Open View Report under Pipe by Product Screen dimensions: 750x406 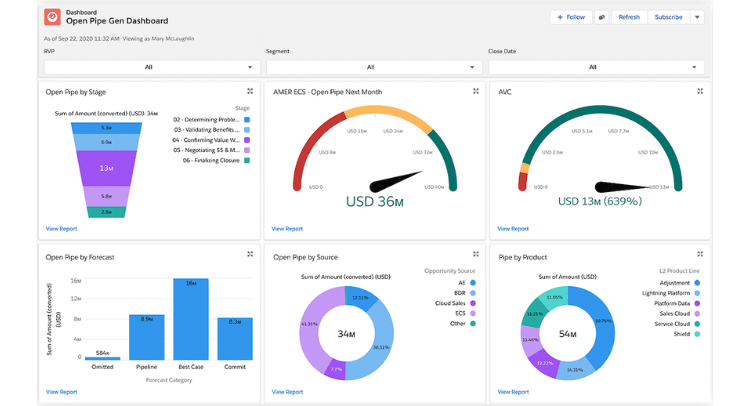coord(513,392)
